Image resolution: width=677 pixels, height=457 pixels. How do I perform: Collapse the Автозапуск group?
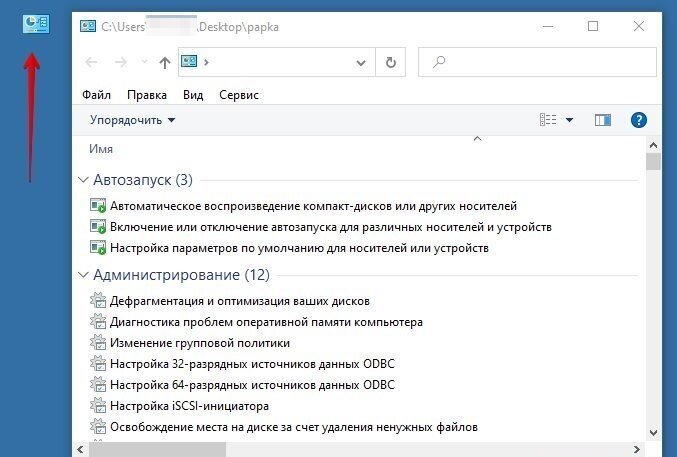[x=83, y=179]
